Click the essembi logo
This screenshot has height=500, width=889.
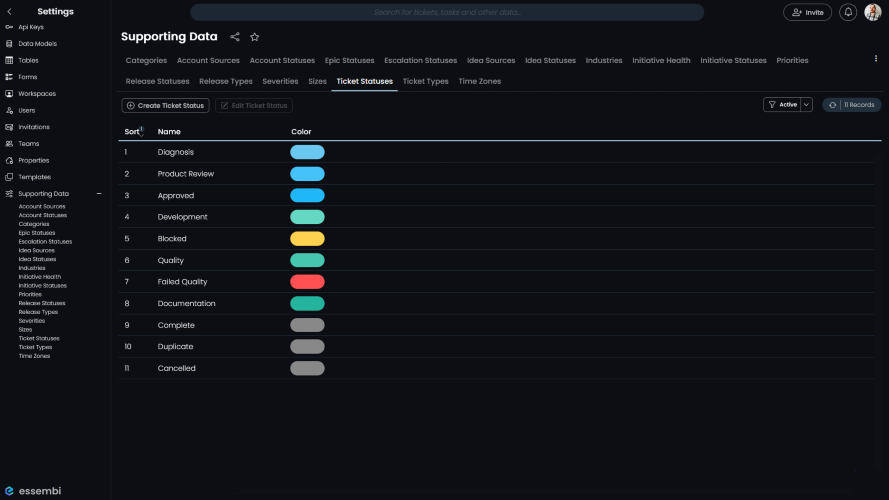tap(33, 491)
